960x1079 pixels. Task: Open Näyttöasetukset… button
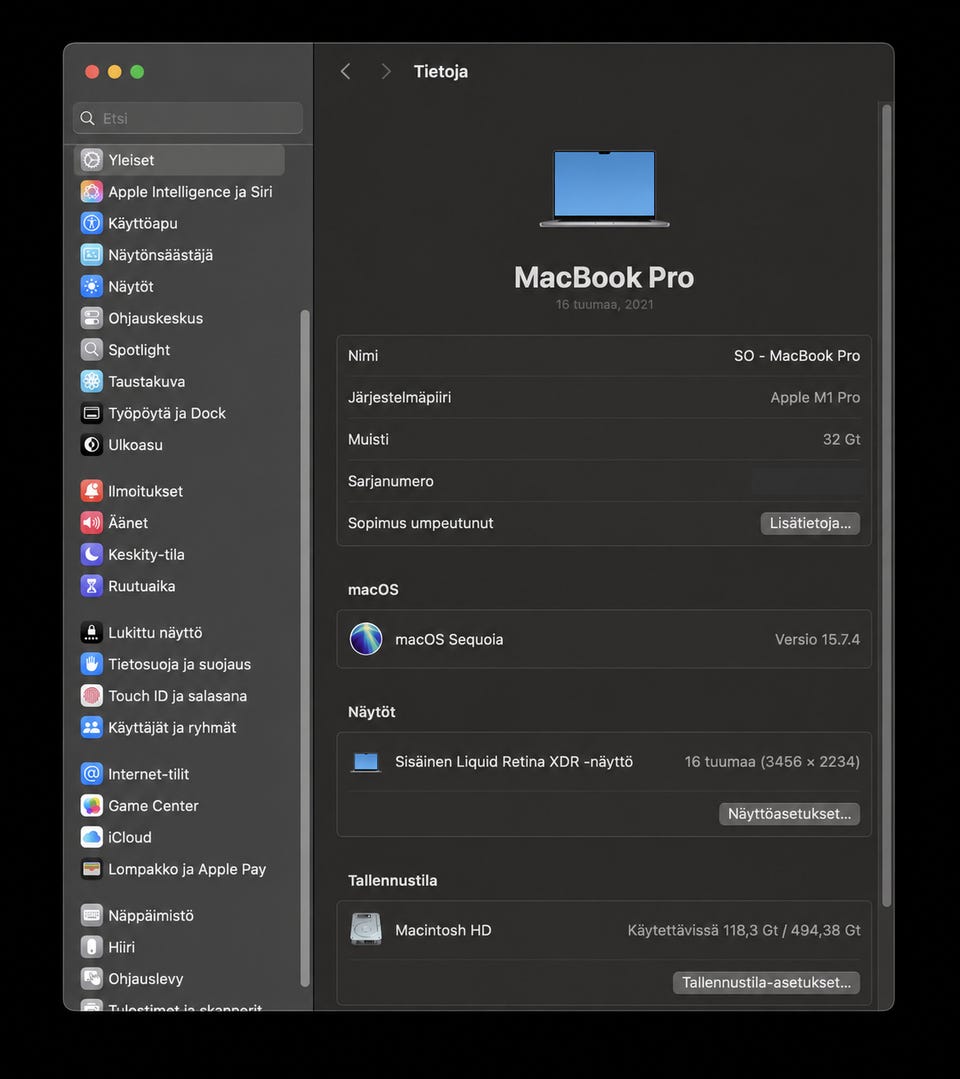[x=789, y=814]
